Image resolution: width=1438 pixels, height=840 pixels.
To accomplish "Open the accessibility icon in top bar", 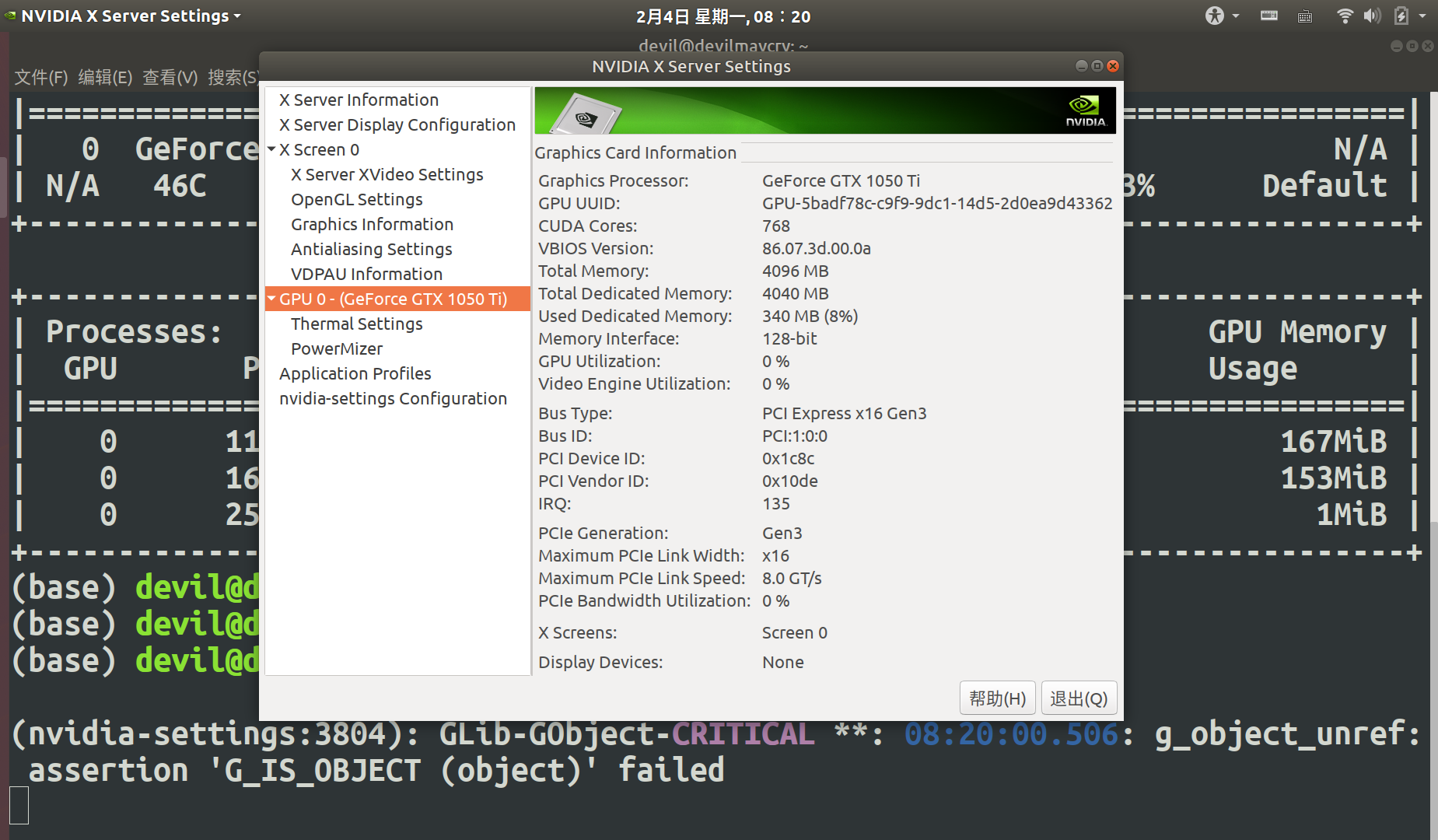I will coord(1214,16).
